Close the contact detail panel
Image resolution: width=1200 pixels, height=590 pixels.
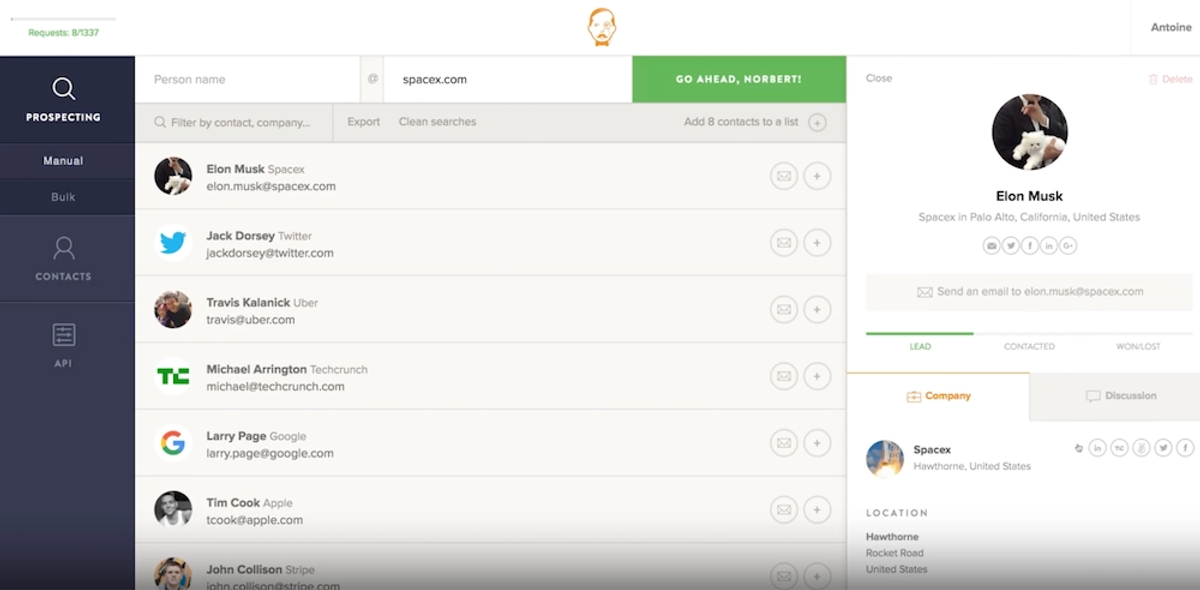879,78
